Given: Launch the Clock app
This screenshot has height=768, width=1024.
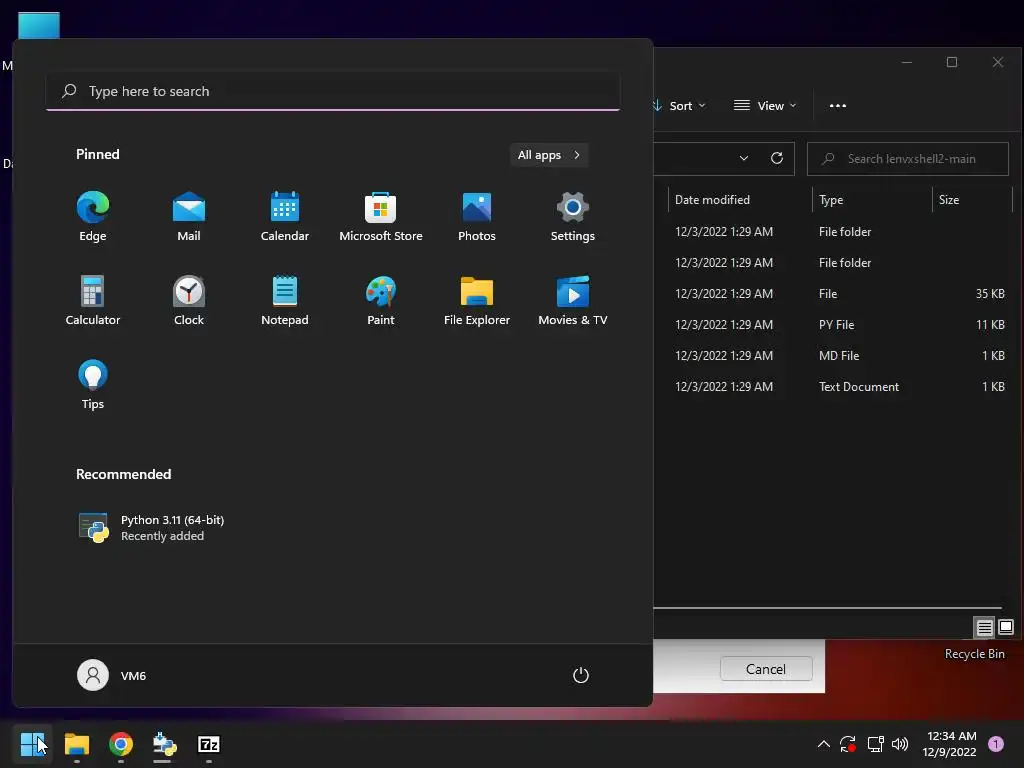Looking at the screenshot, I should click(189, 300).
